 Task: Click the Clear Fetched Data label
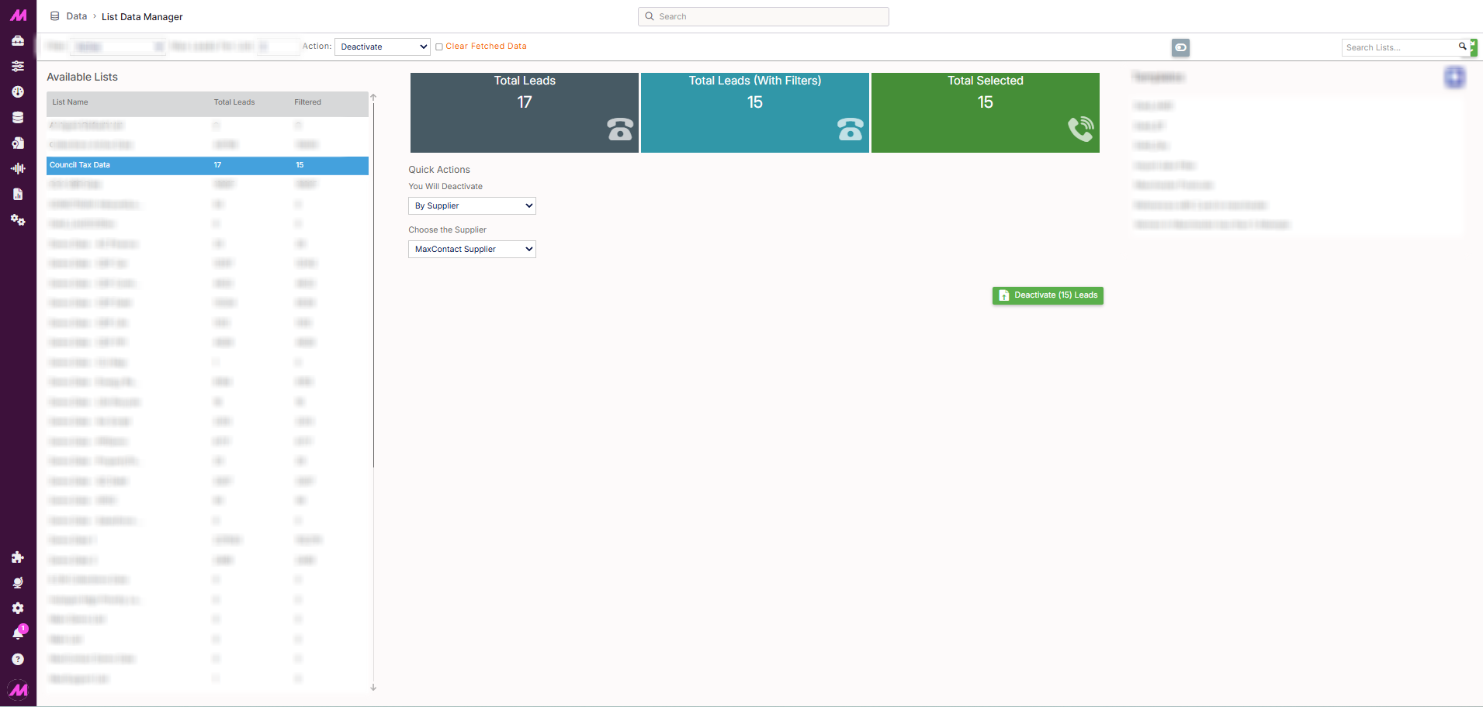[x=486, y=46]
